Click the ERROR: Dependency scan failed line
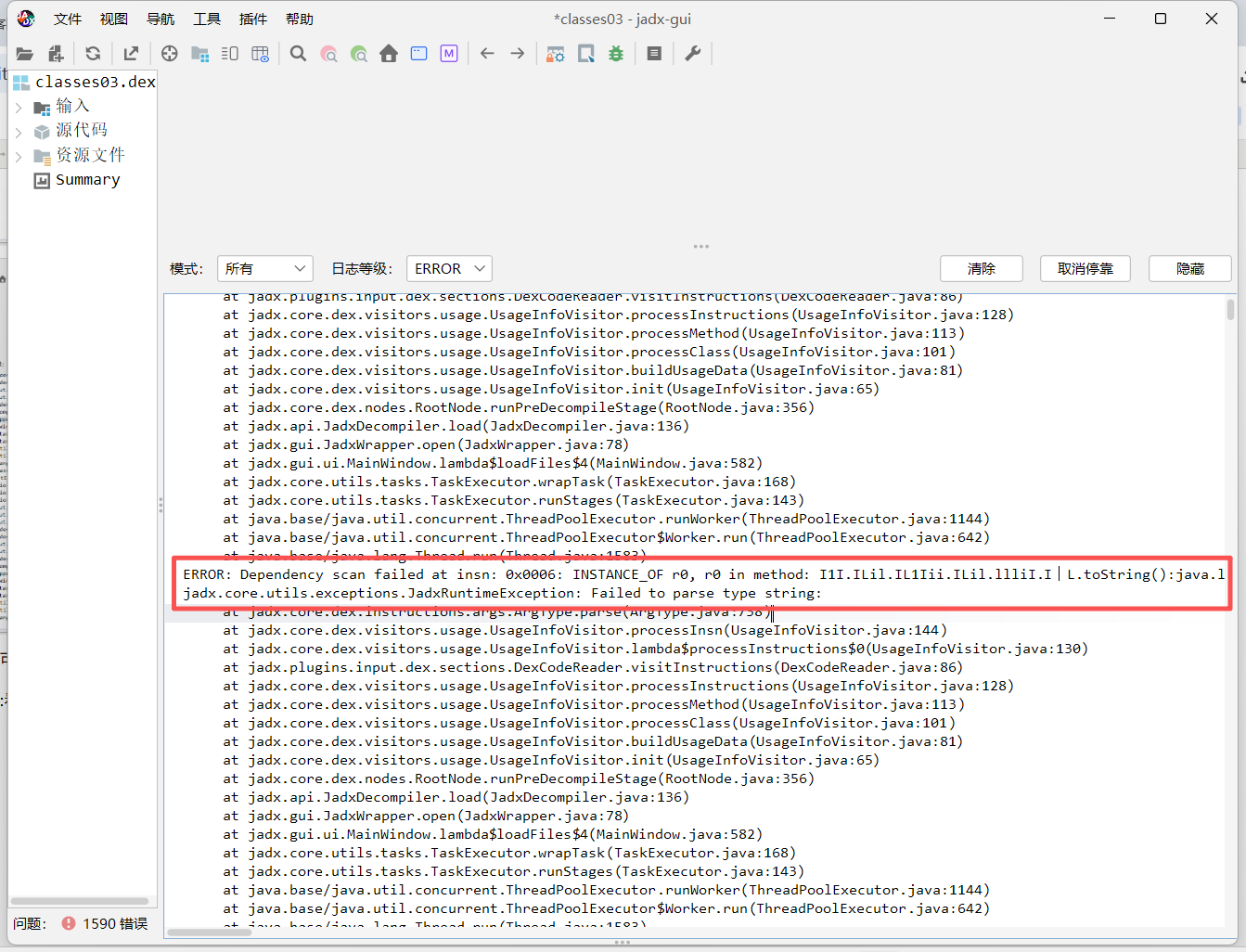Image resolution: width=1246 pixels, height=952 pixels. [703, 574]
